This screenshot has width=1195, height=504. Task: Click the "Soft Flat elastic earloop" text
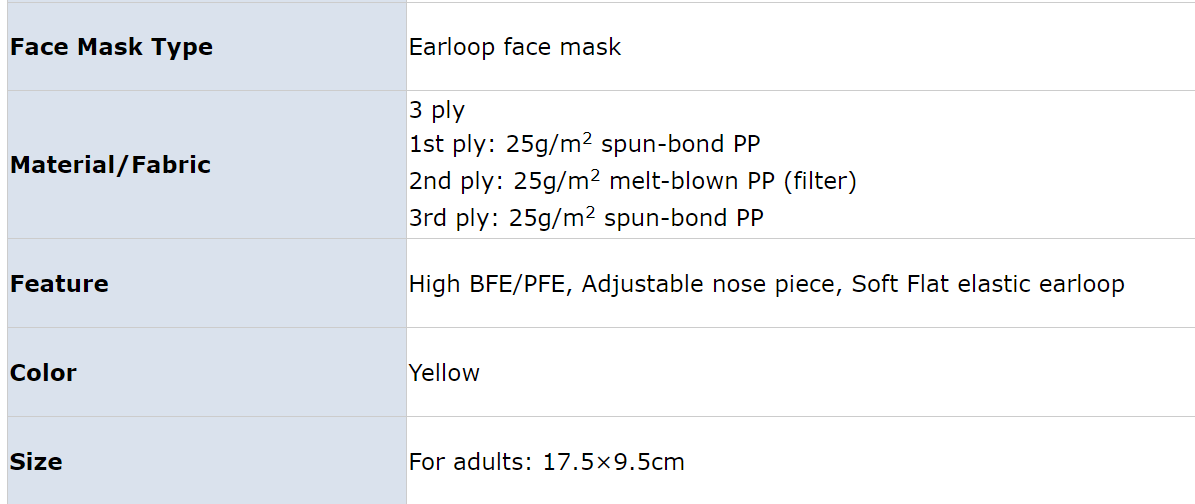point(988,284)
